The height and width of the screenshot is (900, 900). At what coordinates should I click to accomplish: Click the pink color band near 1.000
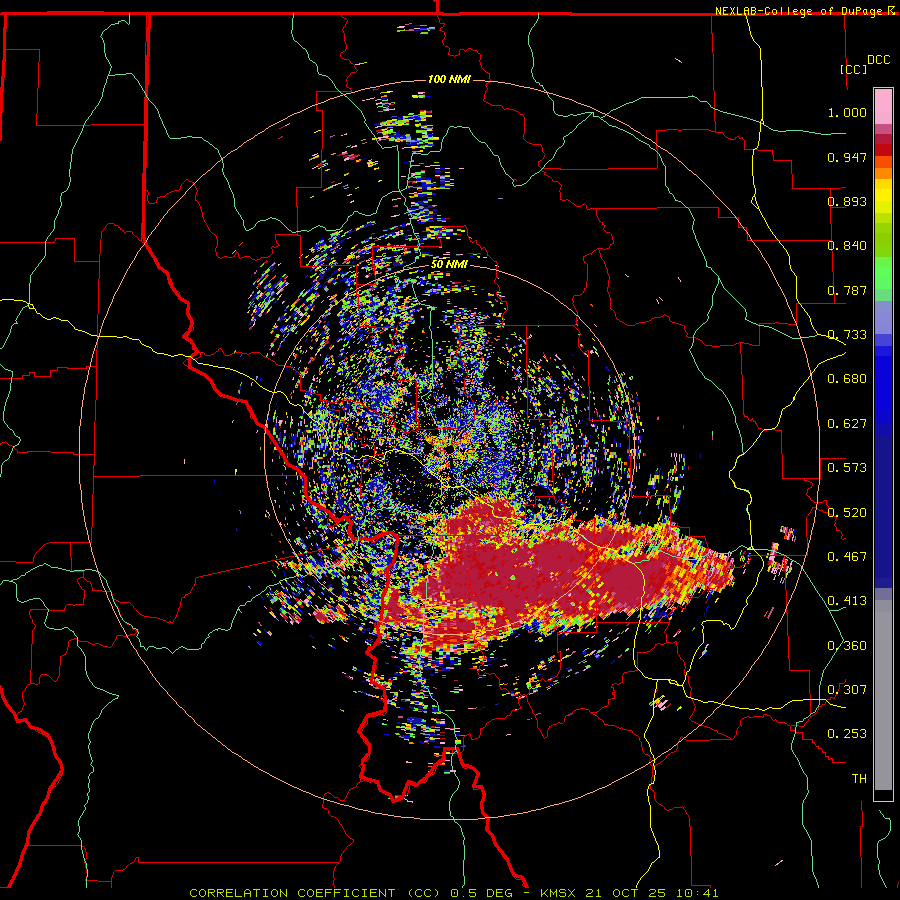(883, 107)
